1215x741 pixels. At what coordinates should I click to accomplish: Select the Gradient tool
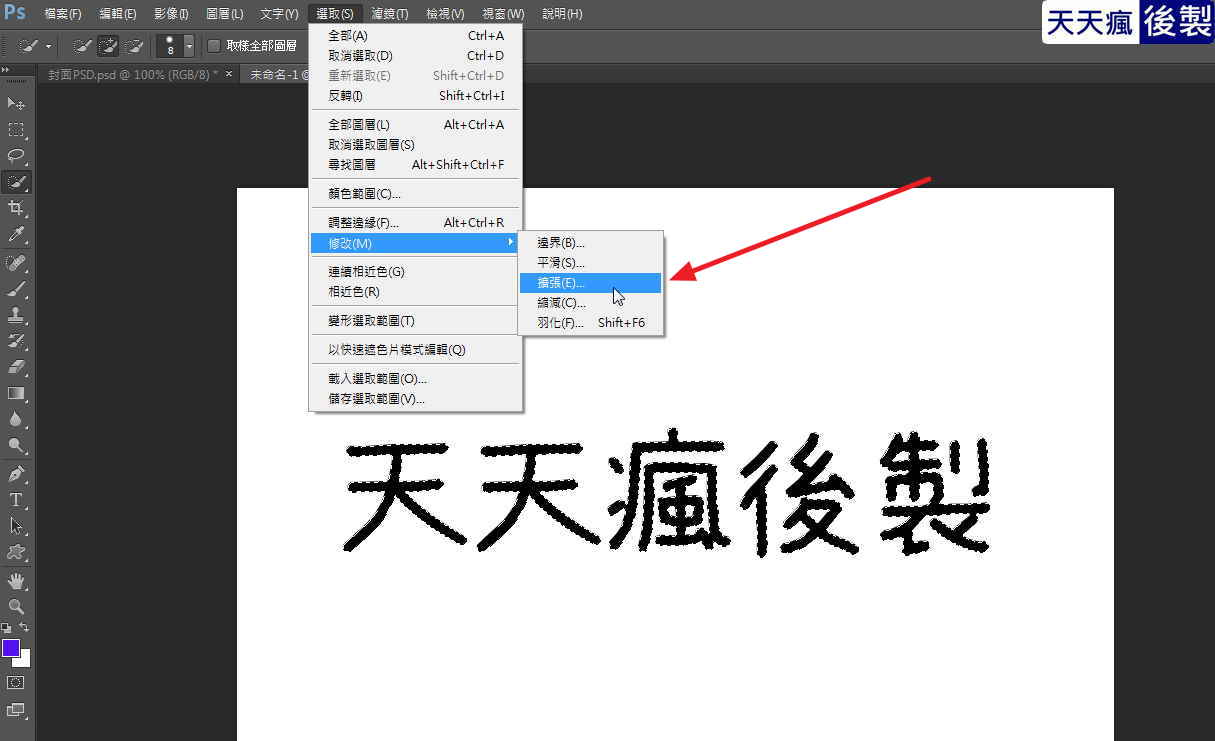pos(17,393)
